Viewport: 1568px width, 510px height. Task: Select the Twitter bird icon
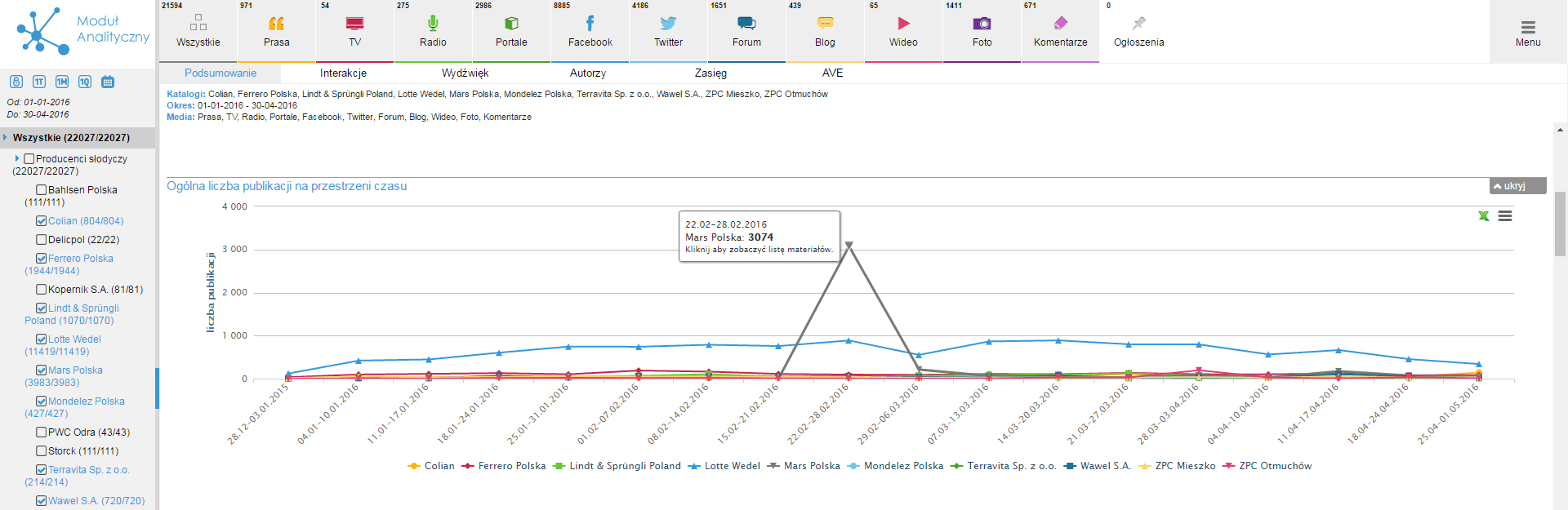[x=668, y=23]
